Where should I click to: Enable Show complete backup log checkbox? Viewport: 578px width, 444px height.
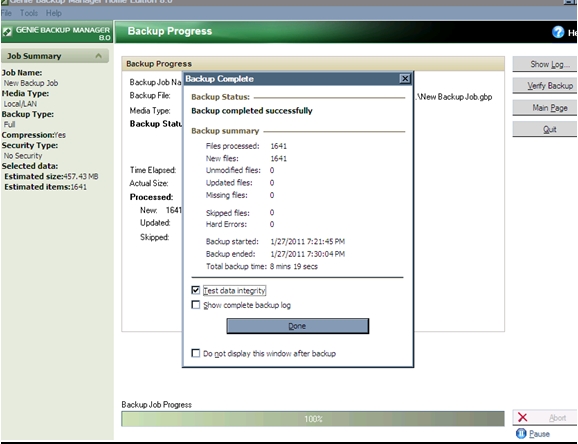pos(195,305)
